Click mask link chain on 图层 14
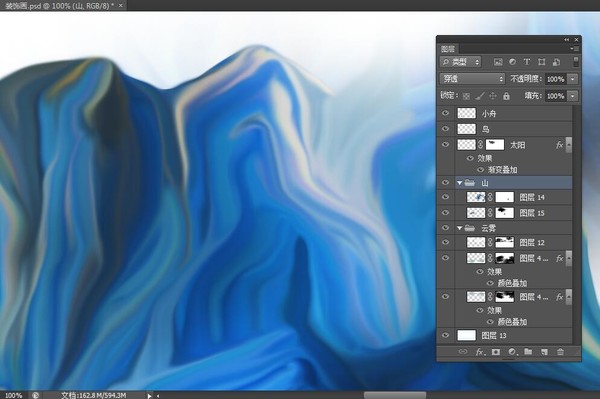The height and width of the screenshot is (399, 600). [x=490, y=197]
